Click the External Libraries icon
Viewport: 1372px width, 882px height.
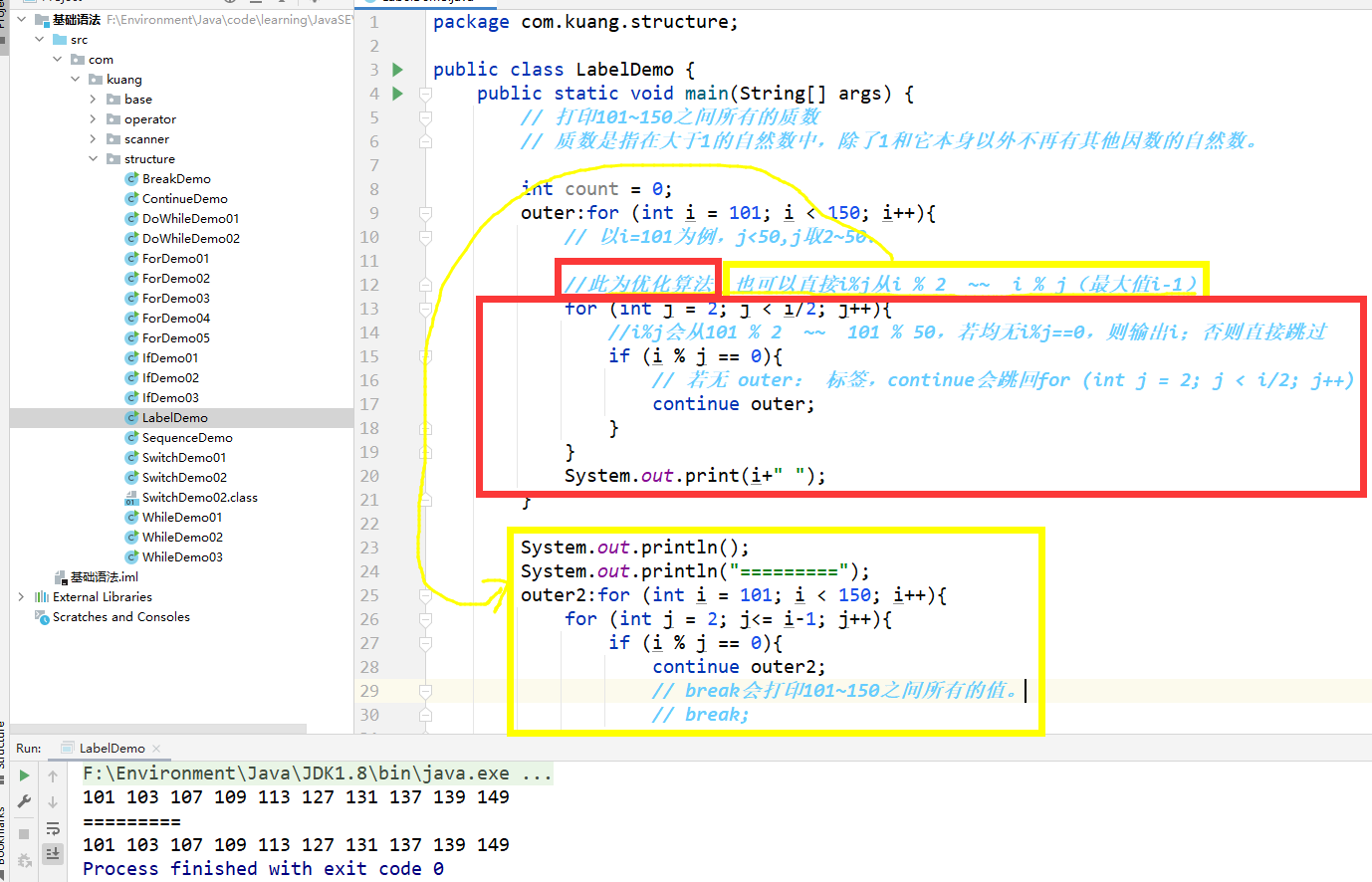click(x=41, y=597)
